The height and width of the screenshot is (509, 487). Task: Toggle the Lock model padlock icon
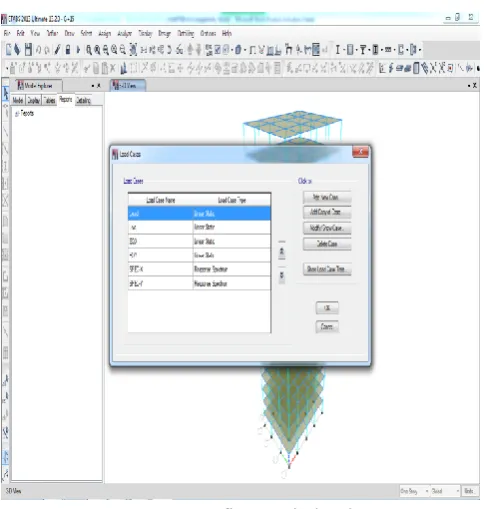pyautogui.click(x=68, y=50)
